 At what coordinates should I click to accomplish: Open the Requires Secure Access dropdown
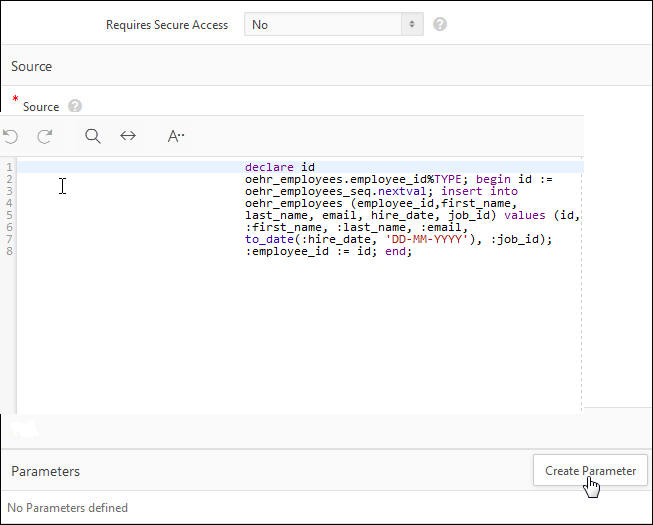[x=334, y=24]
